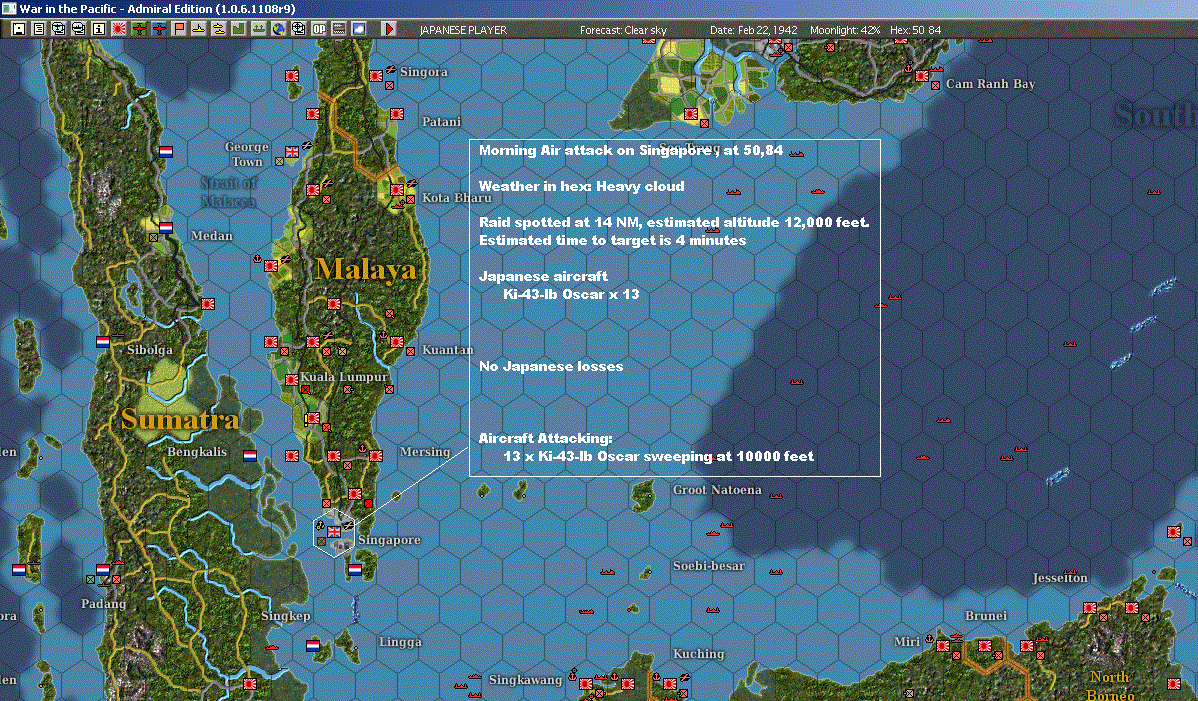Click the Brunei city label
Viewport: 1198px width, 701px height.
pyautogui.click(x=986, y=615)
